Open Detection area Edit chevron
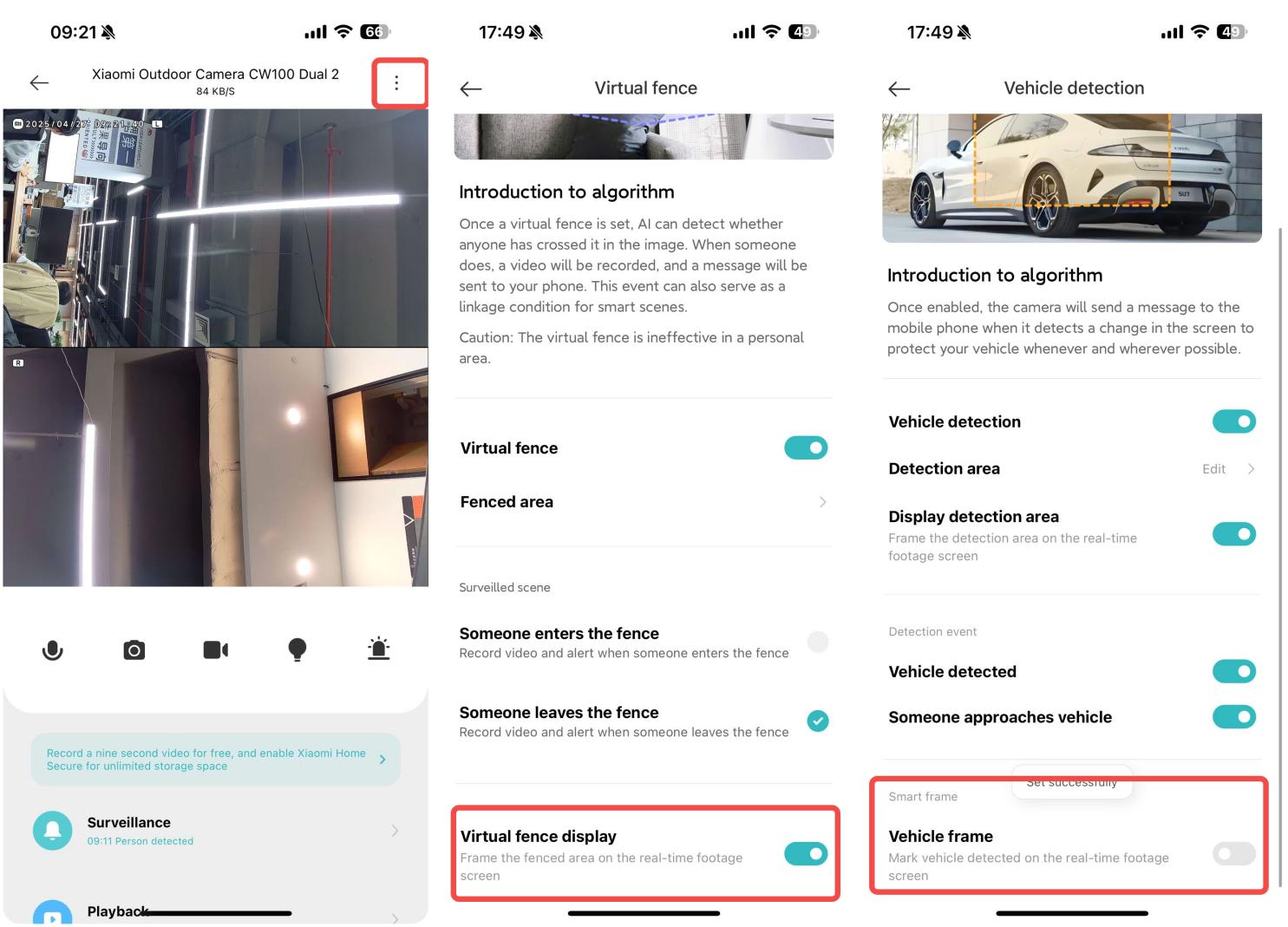Viewport: 1288px width, 927px height. click(x=1251, y=468)
